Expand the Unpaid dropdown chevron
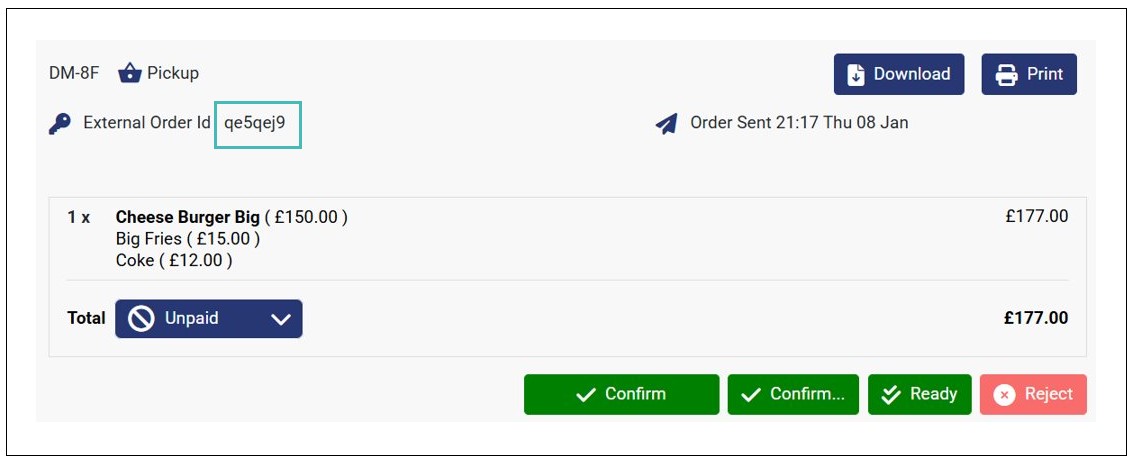The image size is (1134, 463). [281, 319]
